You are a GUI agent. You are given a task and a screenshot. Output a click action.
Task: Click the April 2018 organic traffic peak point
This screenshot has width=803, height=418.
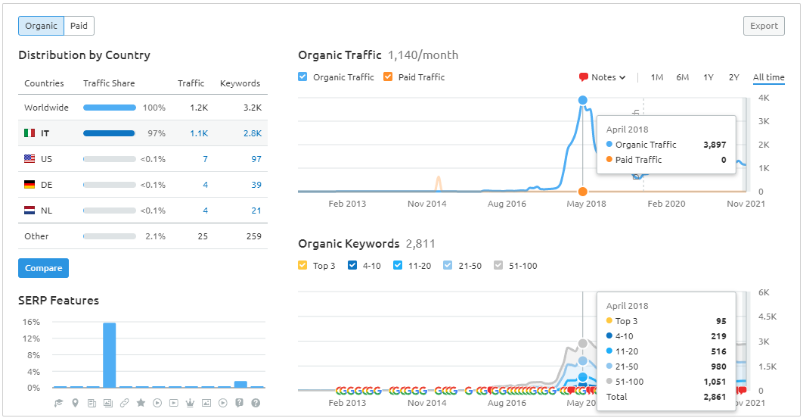click(582, 100)
